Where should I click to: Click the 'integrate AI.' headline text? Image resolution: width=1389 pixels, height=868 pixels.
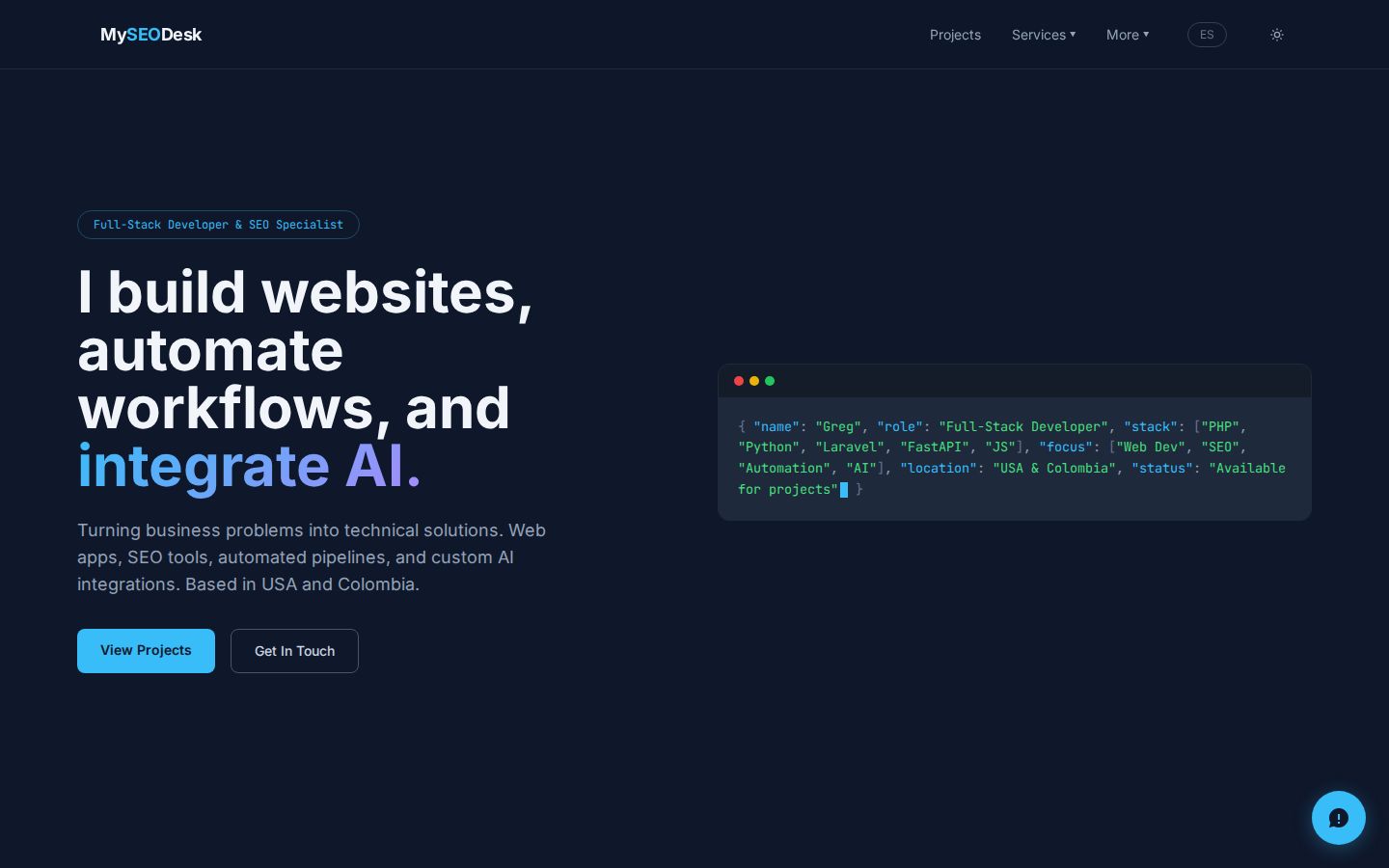(x=250, y=466)
